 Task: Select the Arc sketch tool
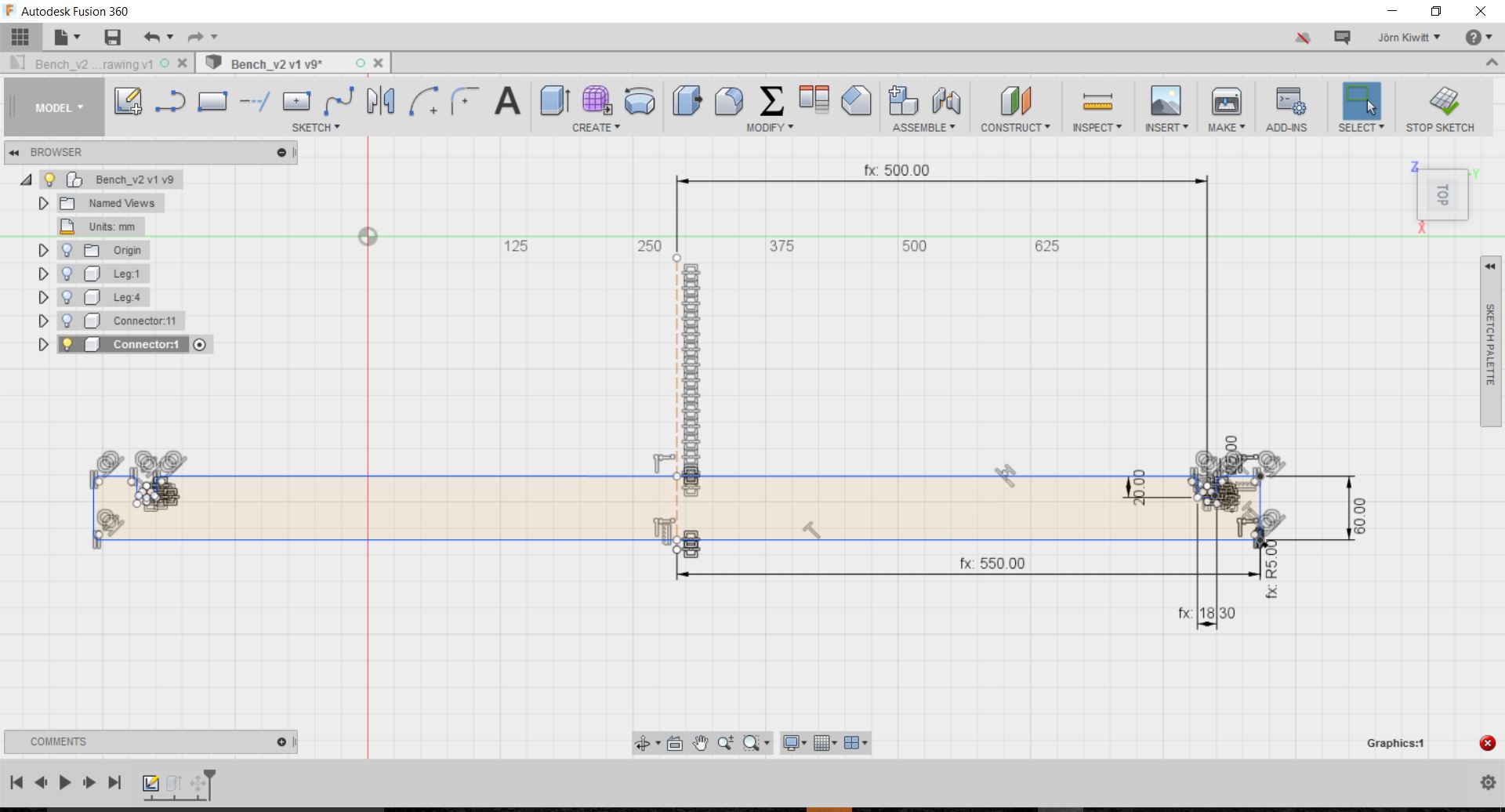point(424,101)
